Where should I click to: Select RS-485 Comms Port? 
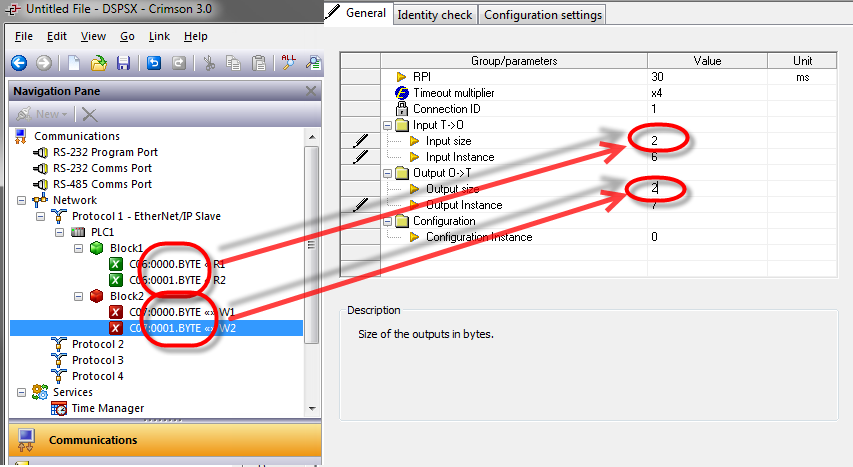(102, 185)
